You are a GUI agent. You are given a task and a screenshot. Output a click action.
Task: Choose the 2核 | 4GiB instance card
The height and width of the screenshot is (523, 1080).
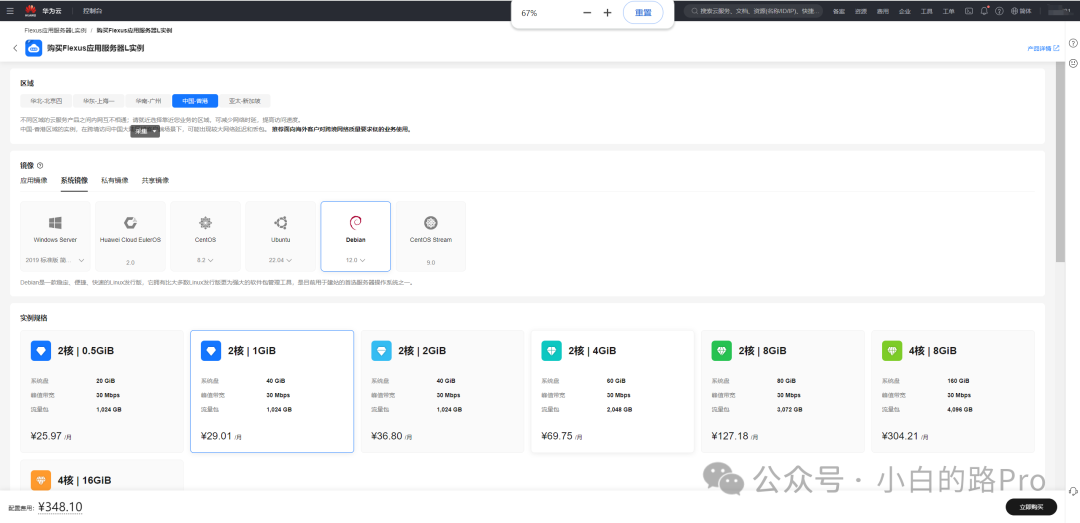pyautogui.click(x=612, y=391)
